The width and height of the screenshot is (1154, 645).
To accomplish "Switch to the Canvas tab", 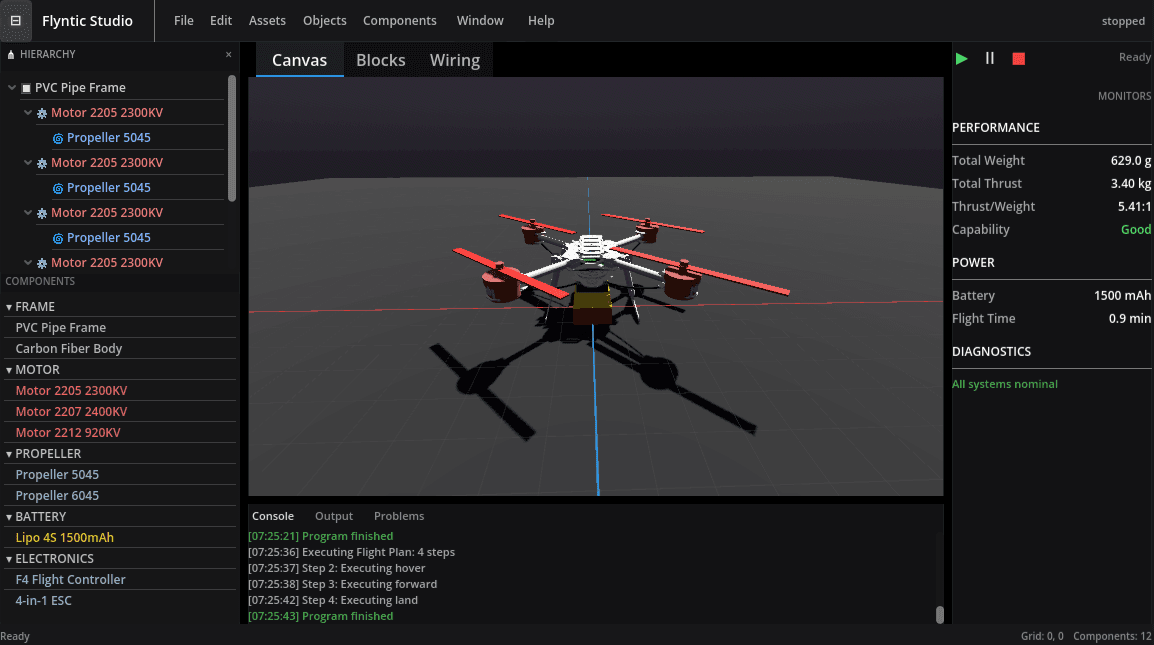I will click(300, 60).
